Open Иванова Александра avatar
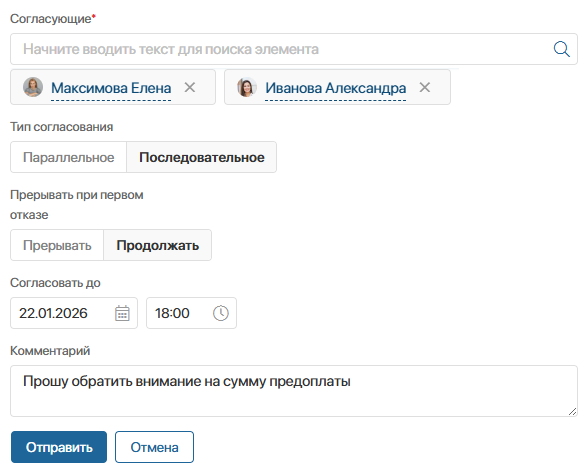This screenshot has height=471, width=583. click(x=247, y=87)
